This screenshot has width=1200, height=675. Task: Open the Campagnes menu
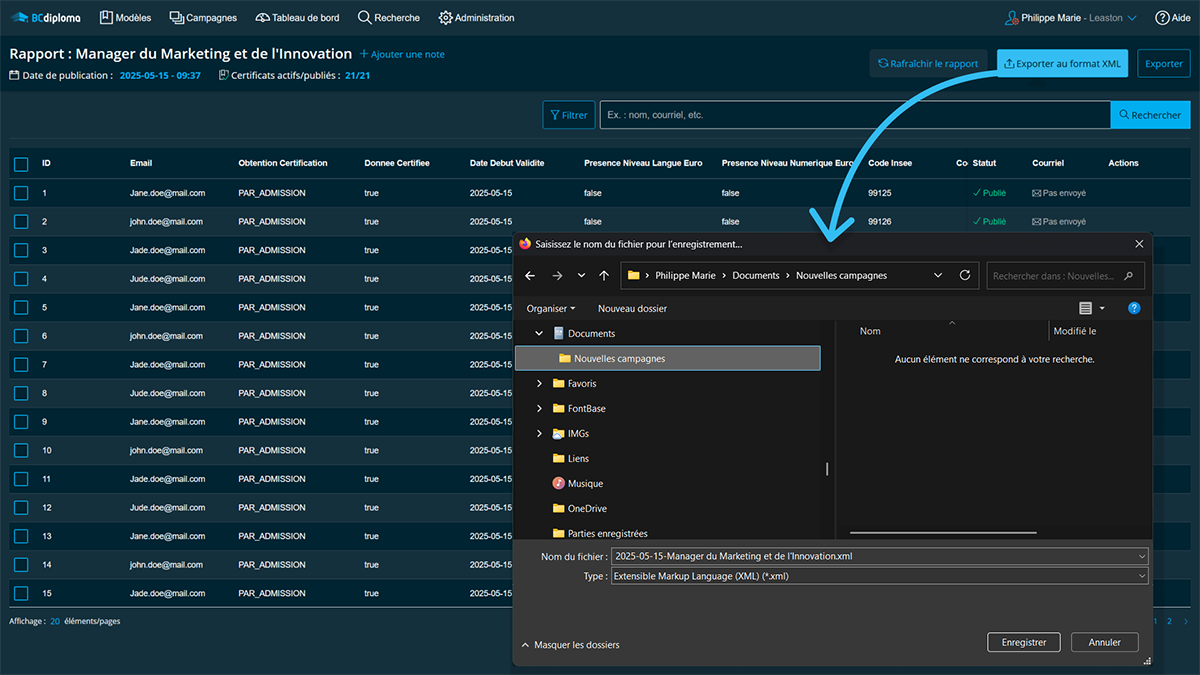[203, 18]
